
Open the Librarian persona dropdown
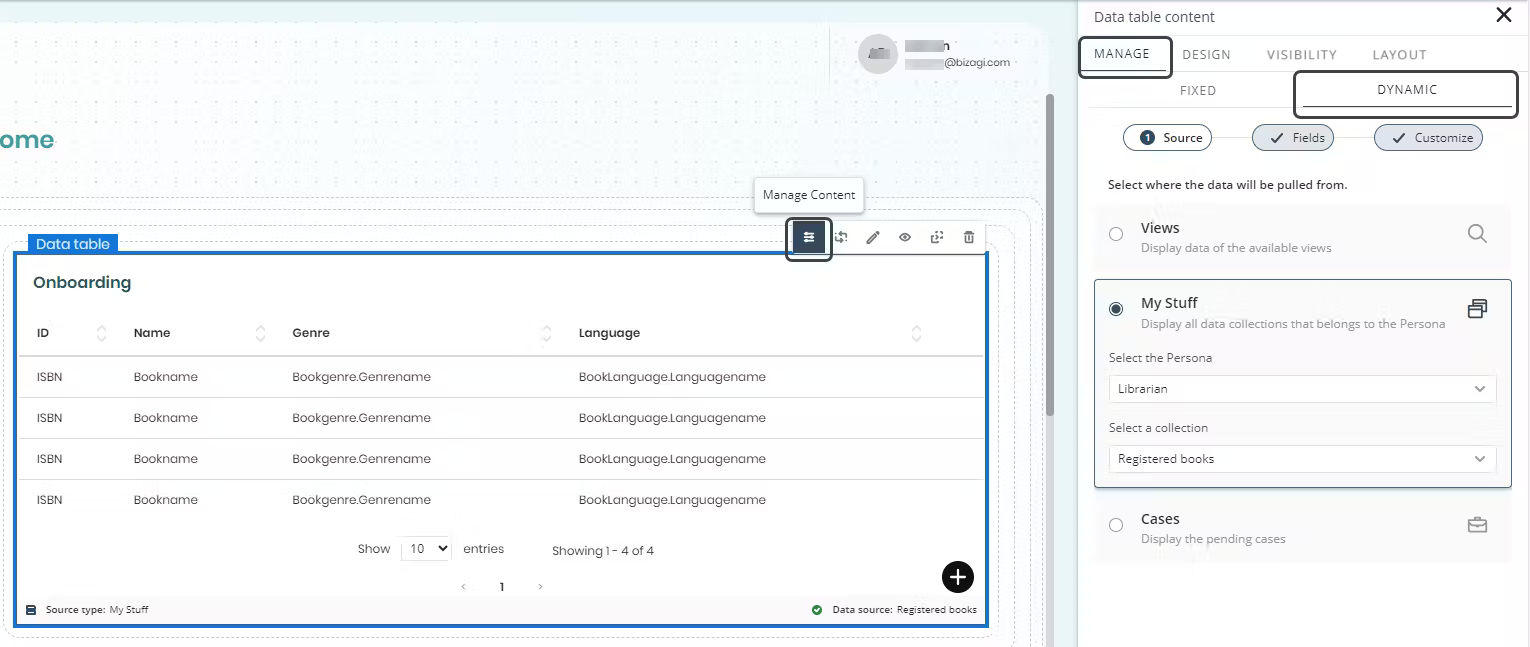coord(1301,389)
